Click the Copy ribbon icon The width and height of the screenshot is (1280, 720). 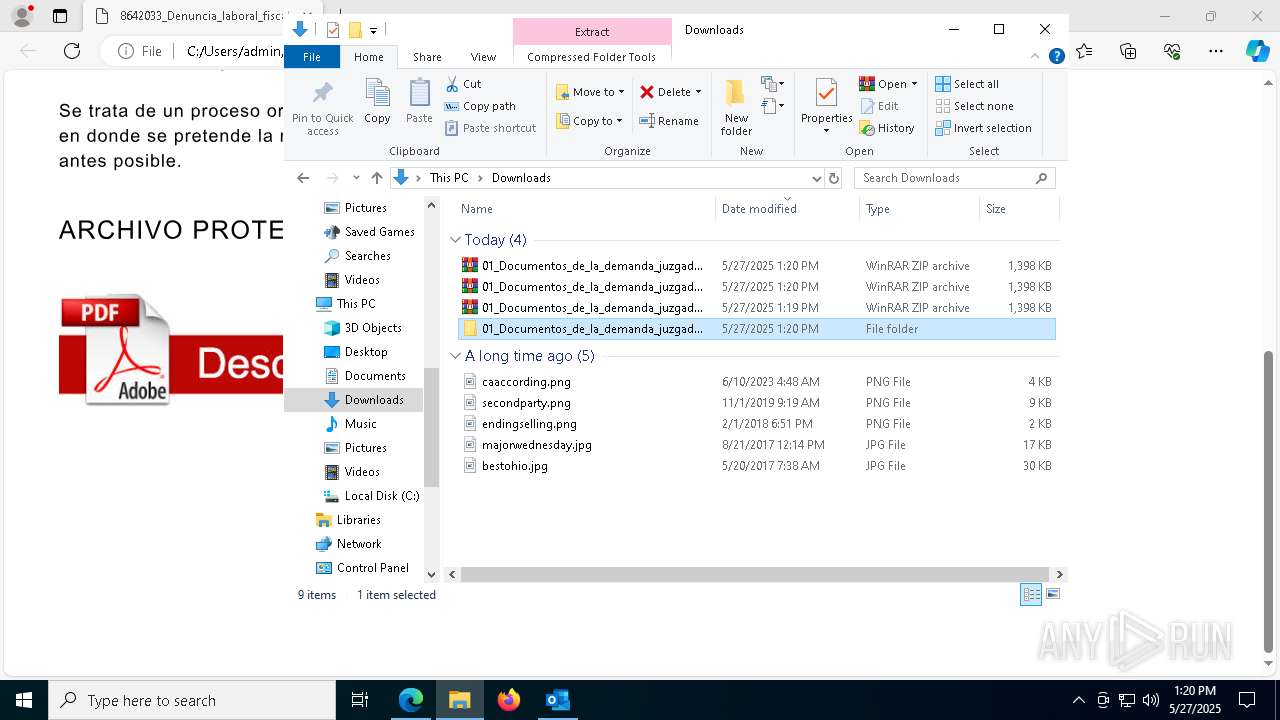click(x=377, y=101)
